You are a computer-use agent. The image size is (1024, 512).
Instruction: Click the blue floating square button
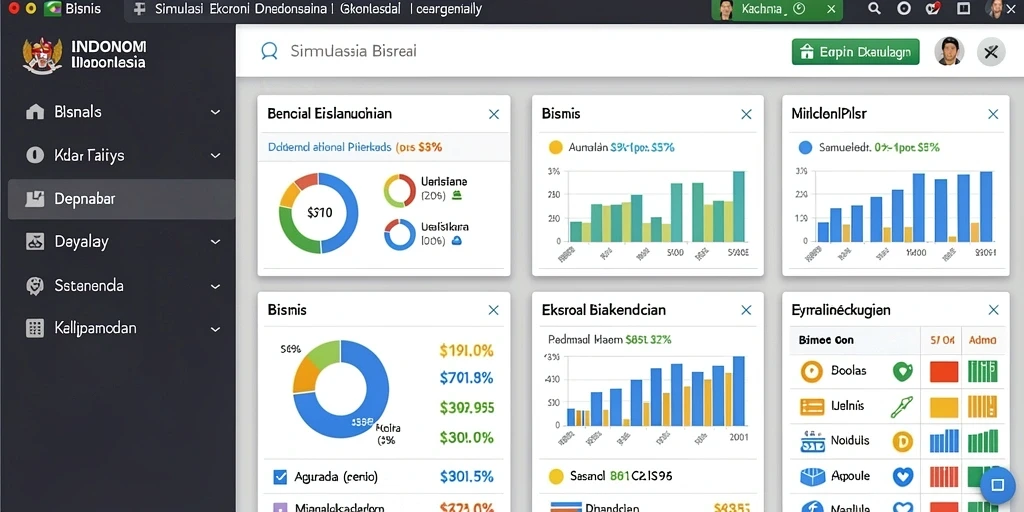coord(997,485)
